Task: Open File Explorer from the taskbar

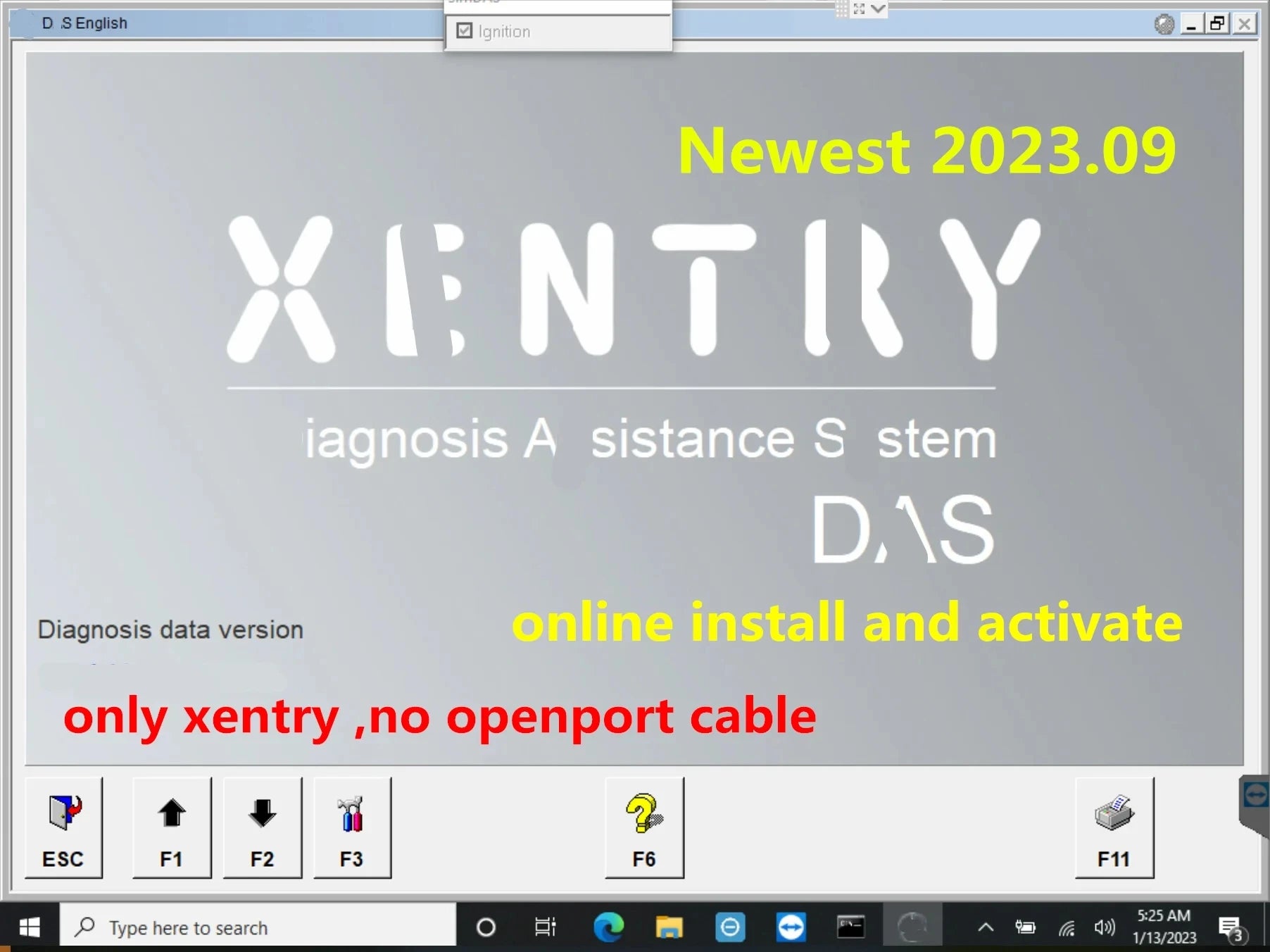Action: click(x=669, y=927)
